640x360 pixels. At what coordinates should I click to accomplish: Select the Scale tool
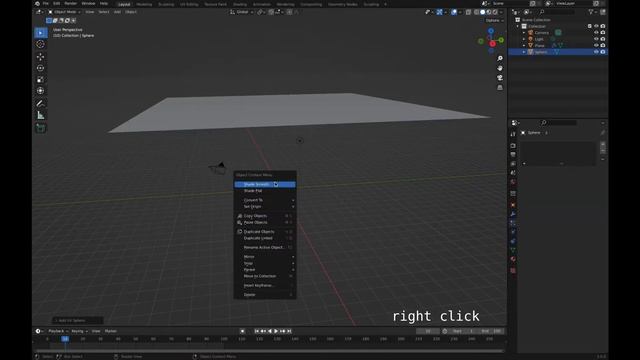click(40, 80)
